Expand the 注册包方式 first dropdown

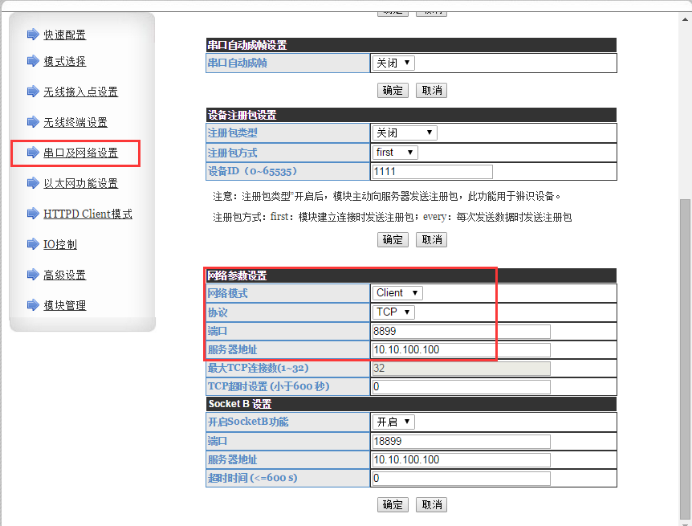tap(396, 152)
